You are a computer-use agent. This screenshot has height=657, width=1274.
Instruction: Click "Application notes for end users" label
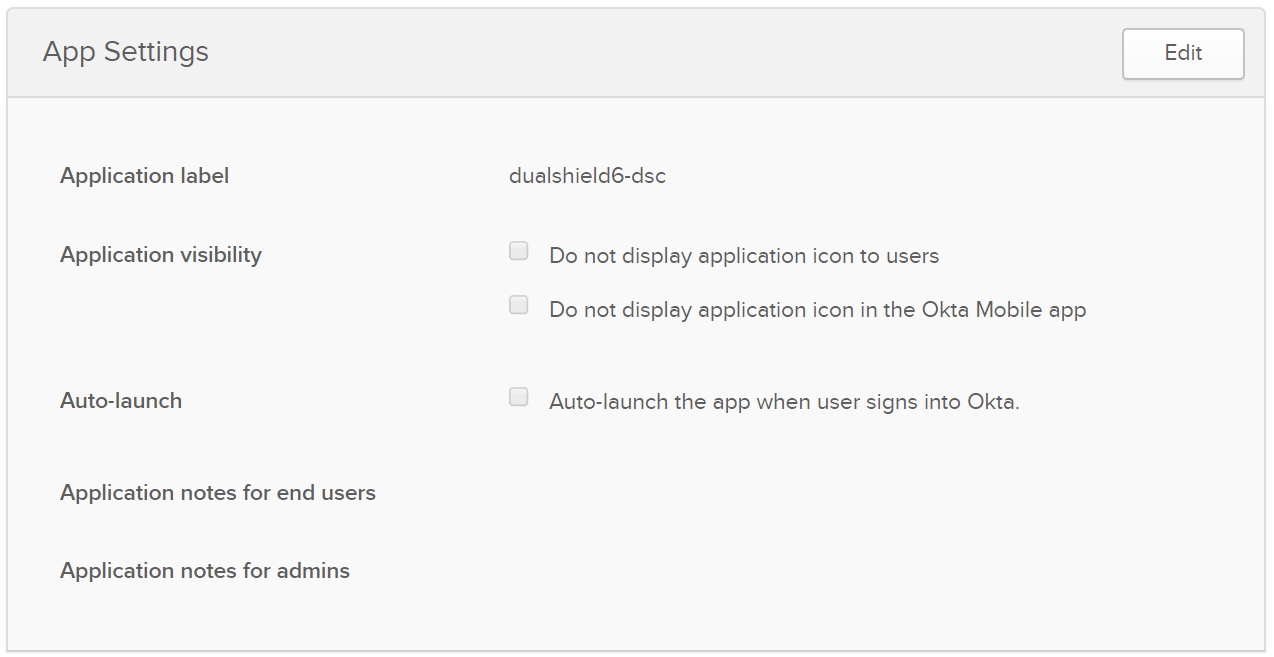[218, 493]
